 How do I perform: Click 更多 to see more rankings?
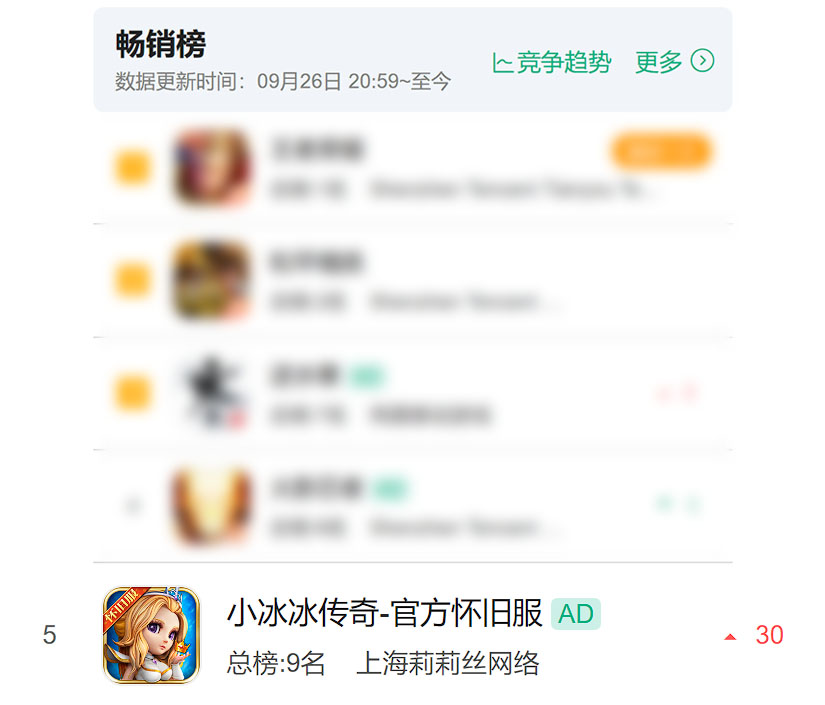point(658,62)
